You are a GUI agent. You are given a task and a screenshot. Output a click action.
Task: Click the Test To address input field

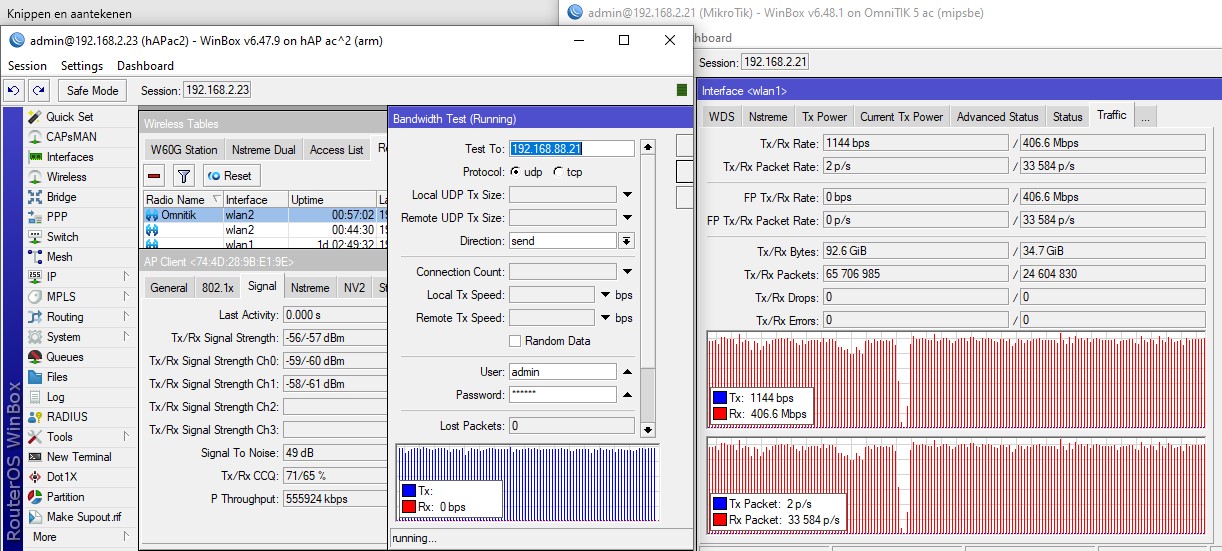(x=571, y=148)
